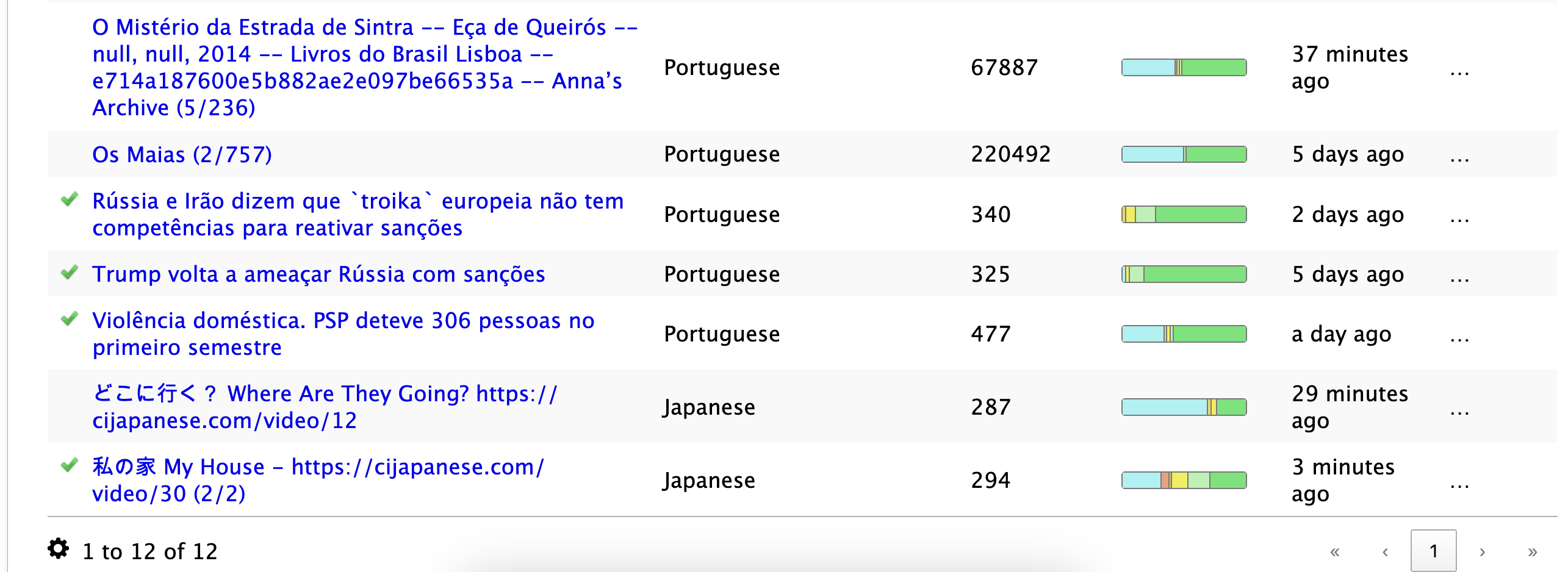Click green checkmark beside Violência doméstica text

[70, 318]
